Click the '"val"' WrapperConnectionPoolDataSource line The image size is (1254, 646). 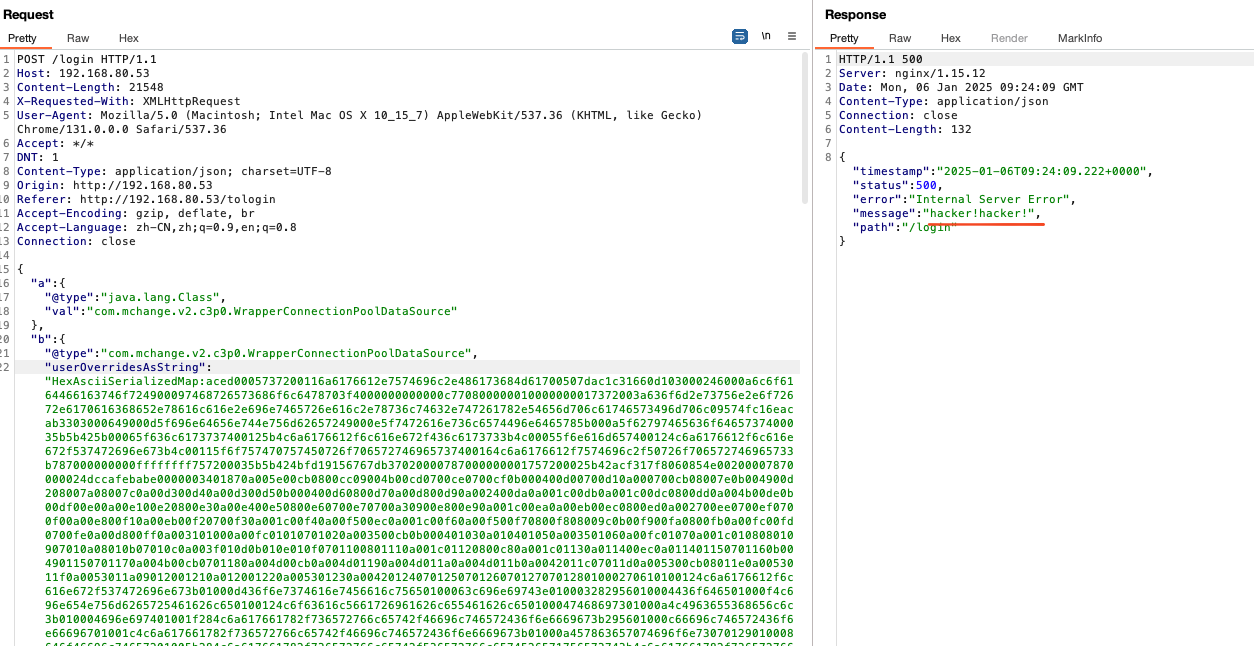pyautogui.click(x=250, y=311)
